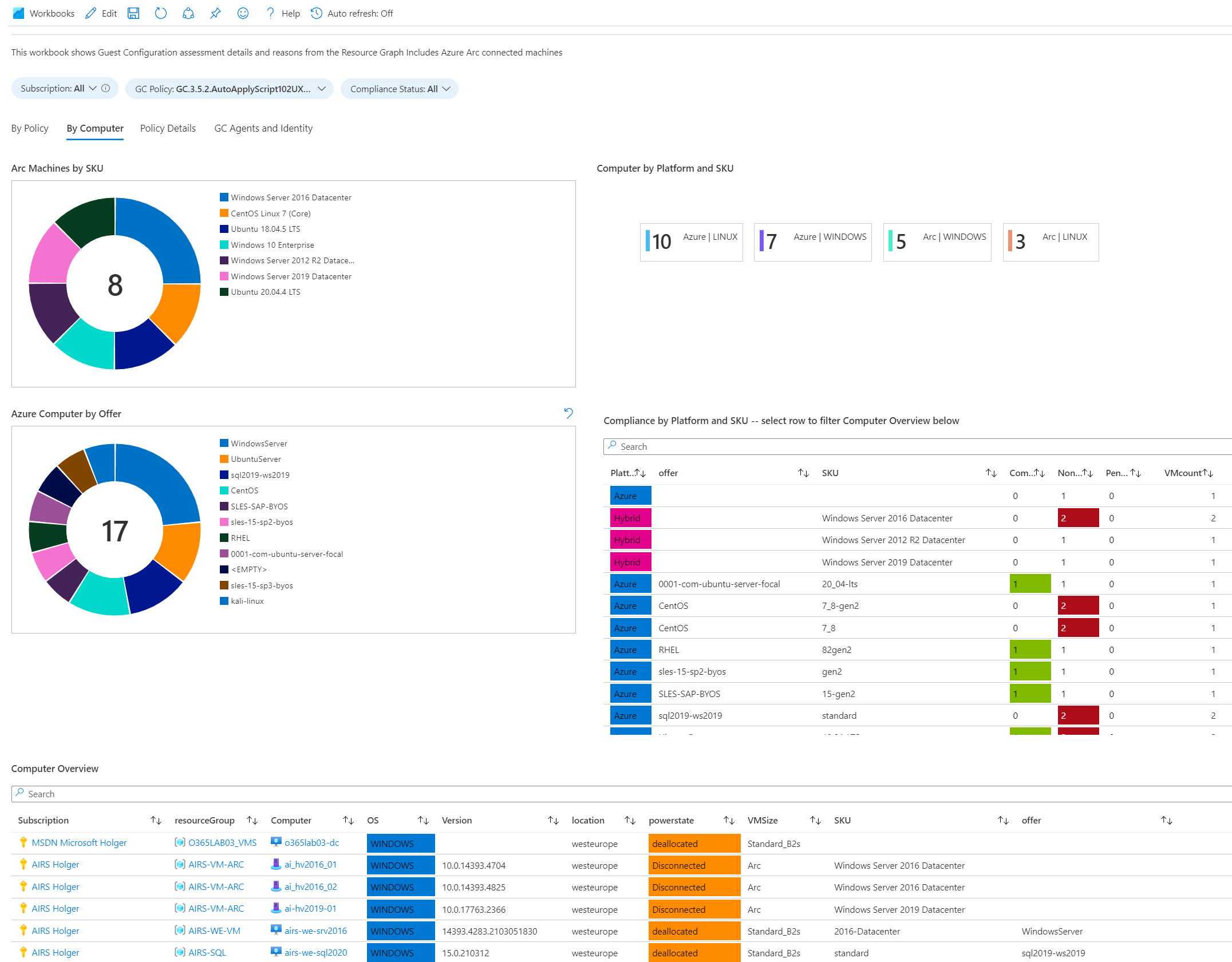
Task: Select the Azure | WINDOWS tile
Action: coord(813,242)
